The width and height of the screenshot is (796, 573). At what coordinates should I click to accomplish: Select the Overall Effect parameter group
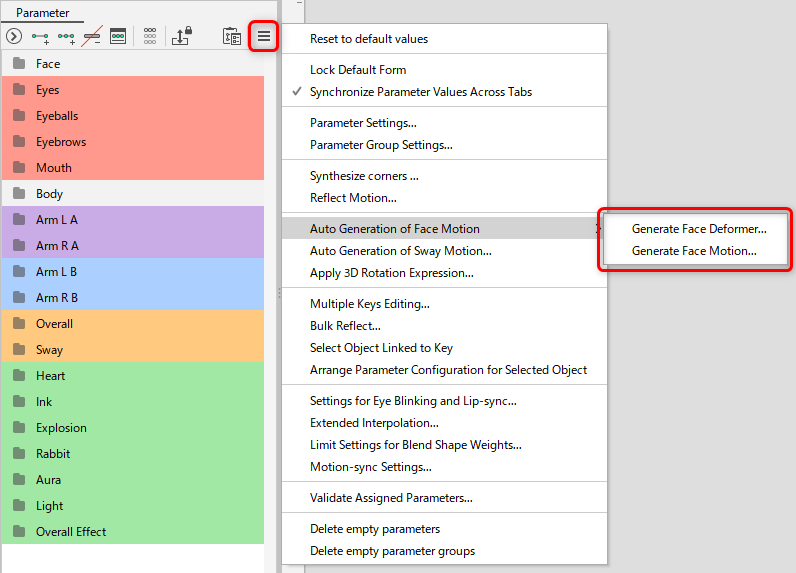coord(133,531)
